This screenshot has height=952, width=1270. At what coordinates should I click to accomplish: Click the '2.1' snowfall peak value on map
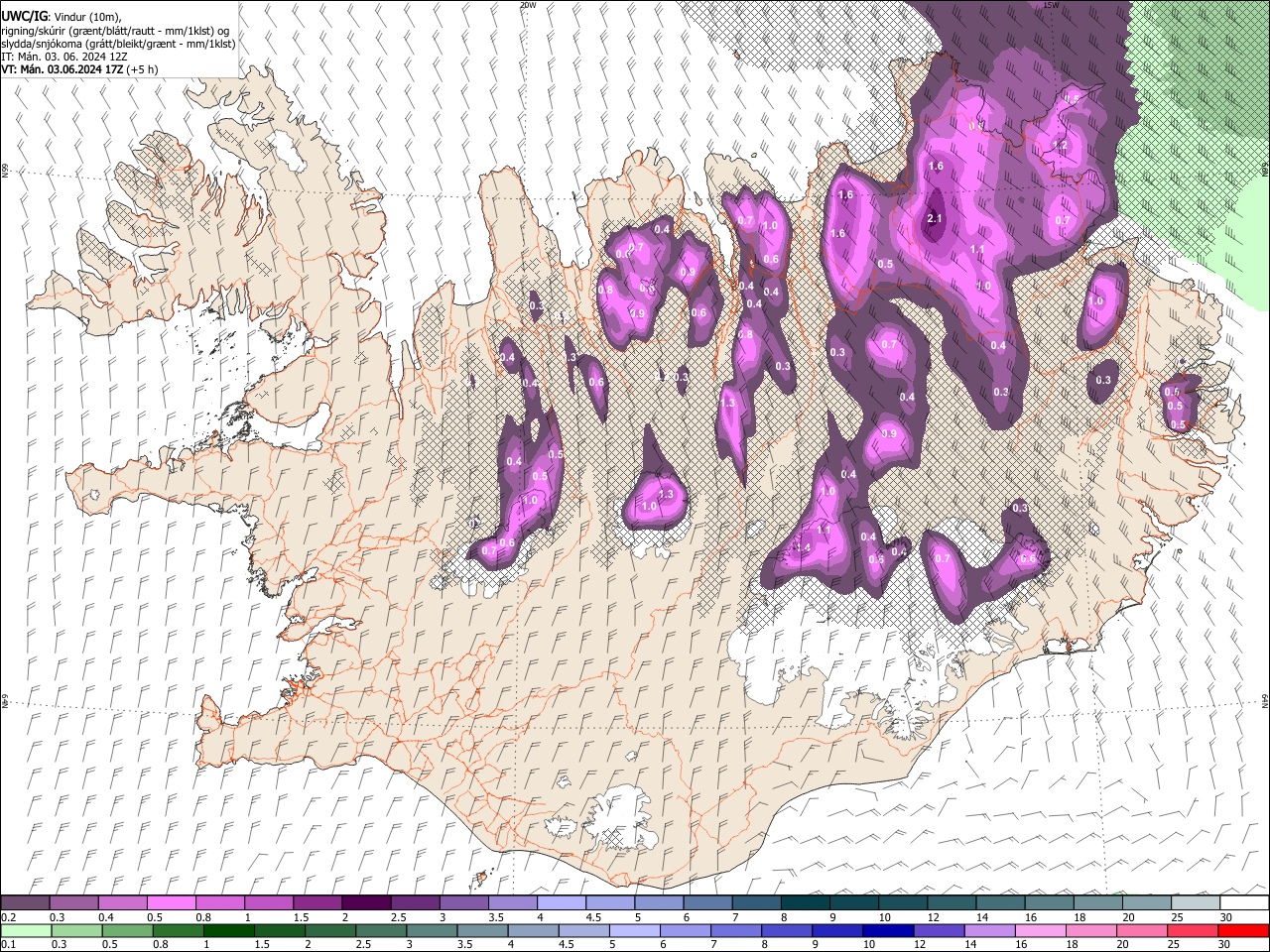[x=935, y=218]
